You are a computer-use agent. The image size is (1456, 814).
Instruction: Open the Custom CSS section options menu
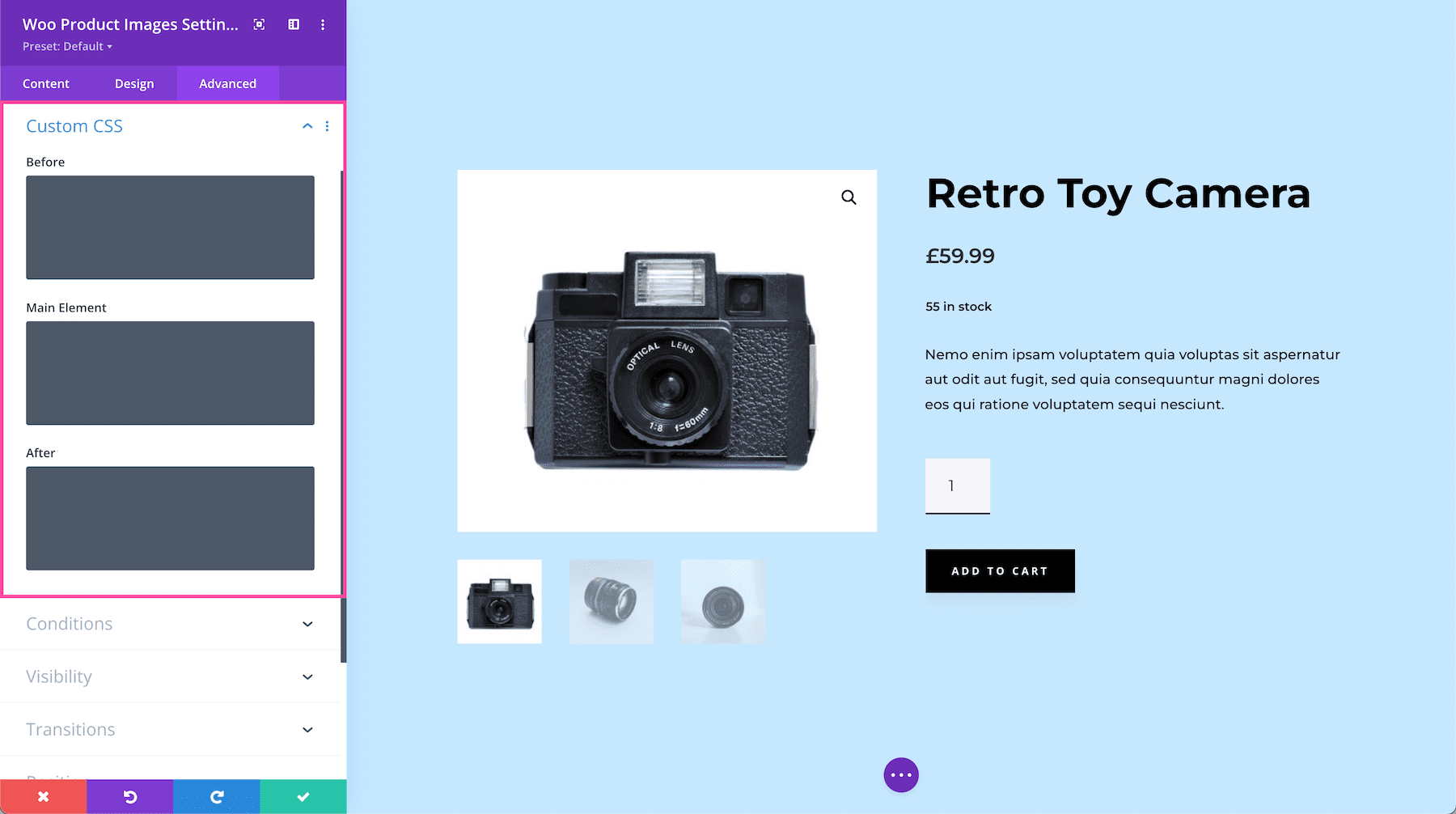(327, 126)
